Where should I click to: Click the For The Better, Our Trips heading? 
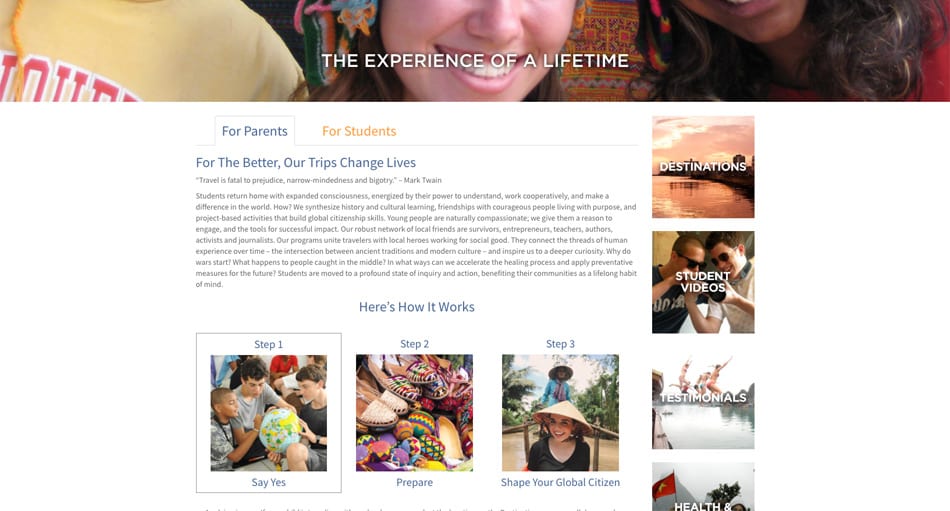point(305,162)
